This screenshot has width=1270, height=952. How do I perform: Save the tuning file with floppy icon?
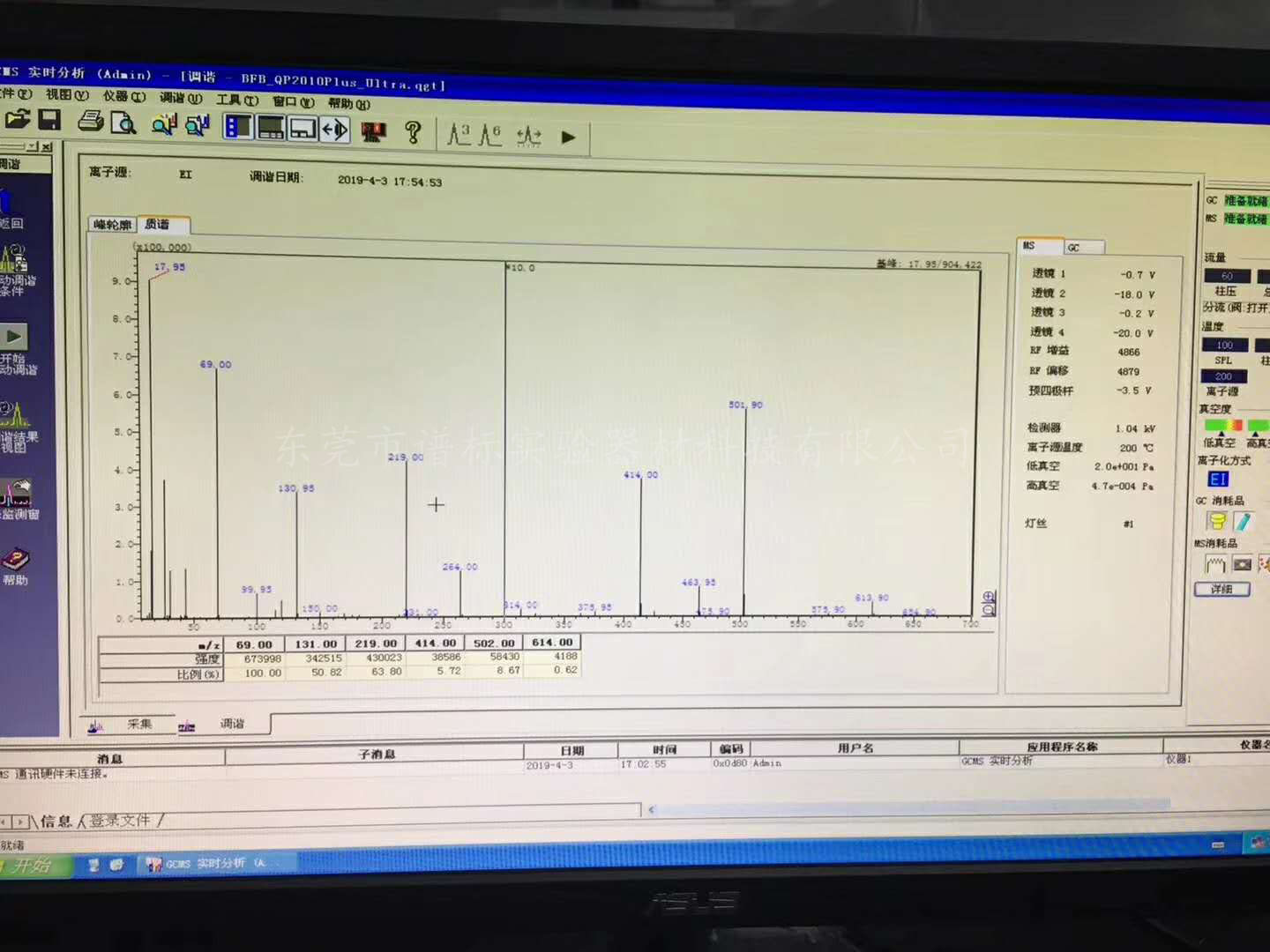(50, 121)
